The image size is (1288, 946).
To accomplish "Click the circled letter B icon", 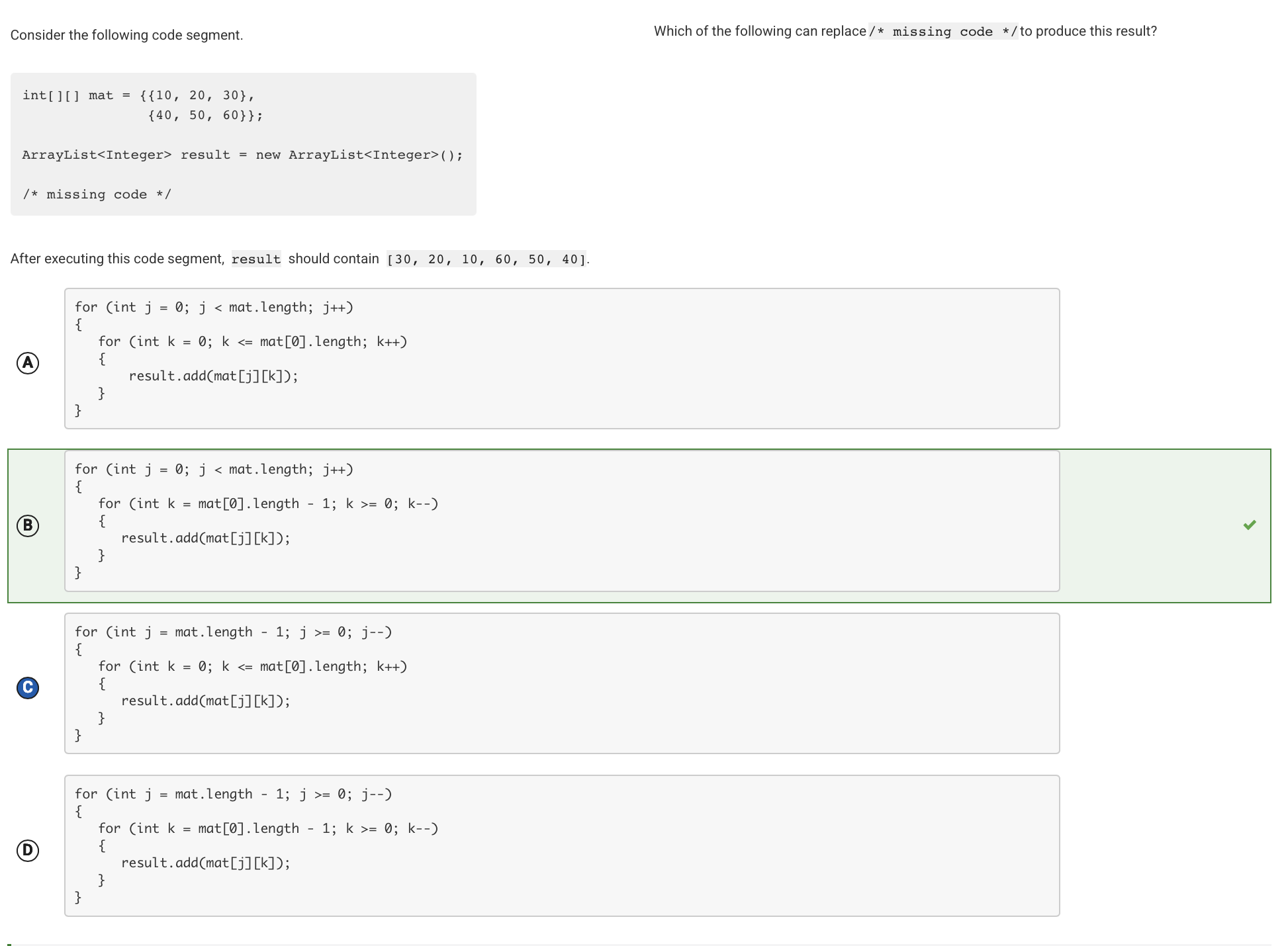I will point(27,525).
